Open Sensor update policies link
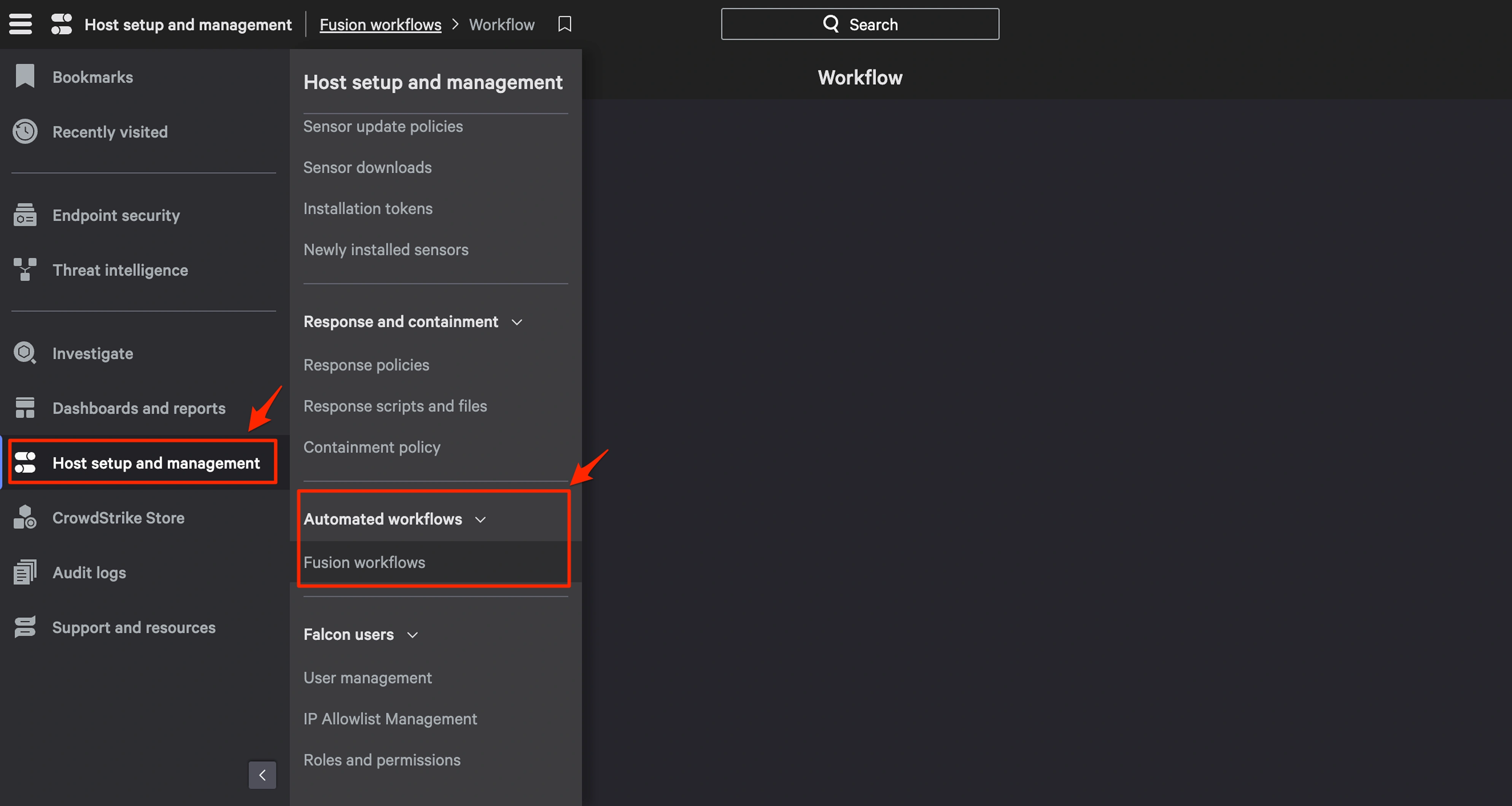This screenshot has height=806, width=1512. click(x=383, y=126)
